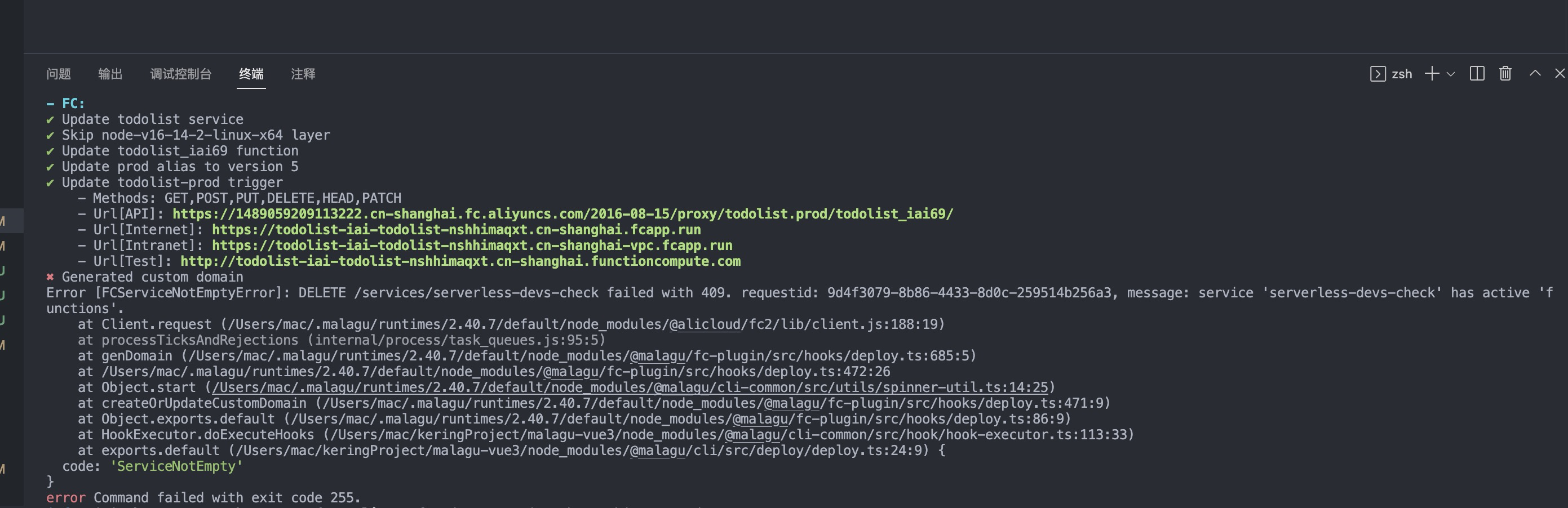1568x508 pixels.
Task: Open the Url[Intranet] shanghai-vpc.fcapp.run link
Action: [x=472, y=246]
